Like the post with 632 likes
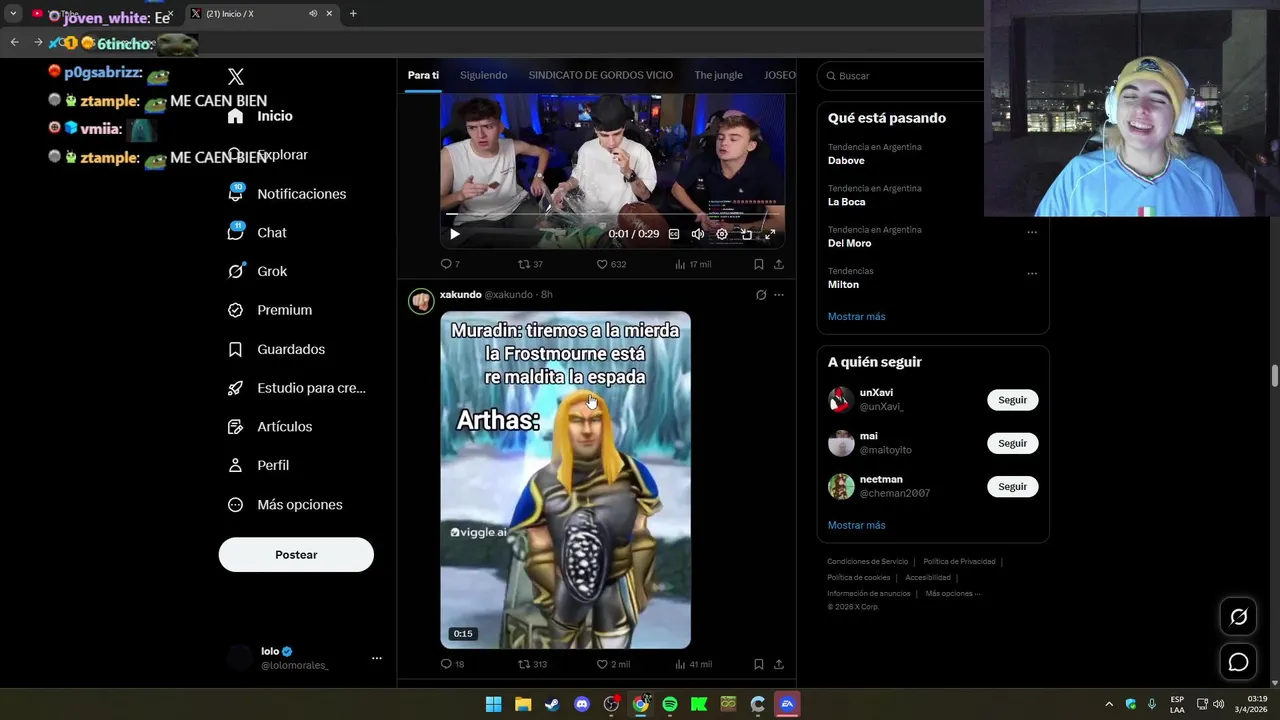This screenshot has height=720, width=1280. click(x=611, y=264)
